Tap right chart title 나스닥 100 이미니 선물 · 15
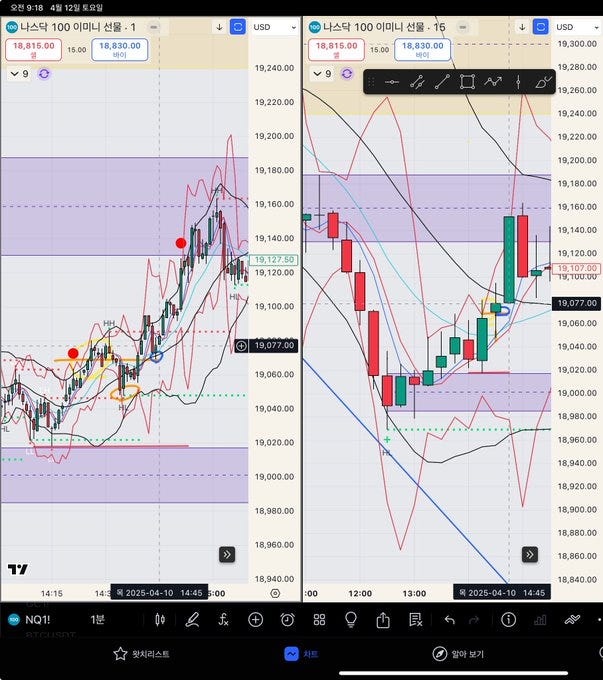 (384, 27)
